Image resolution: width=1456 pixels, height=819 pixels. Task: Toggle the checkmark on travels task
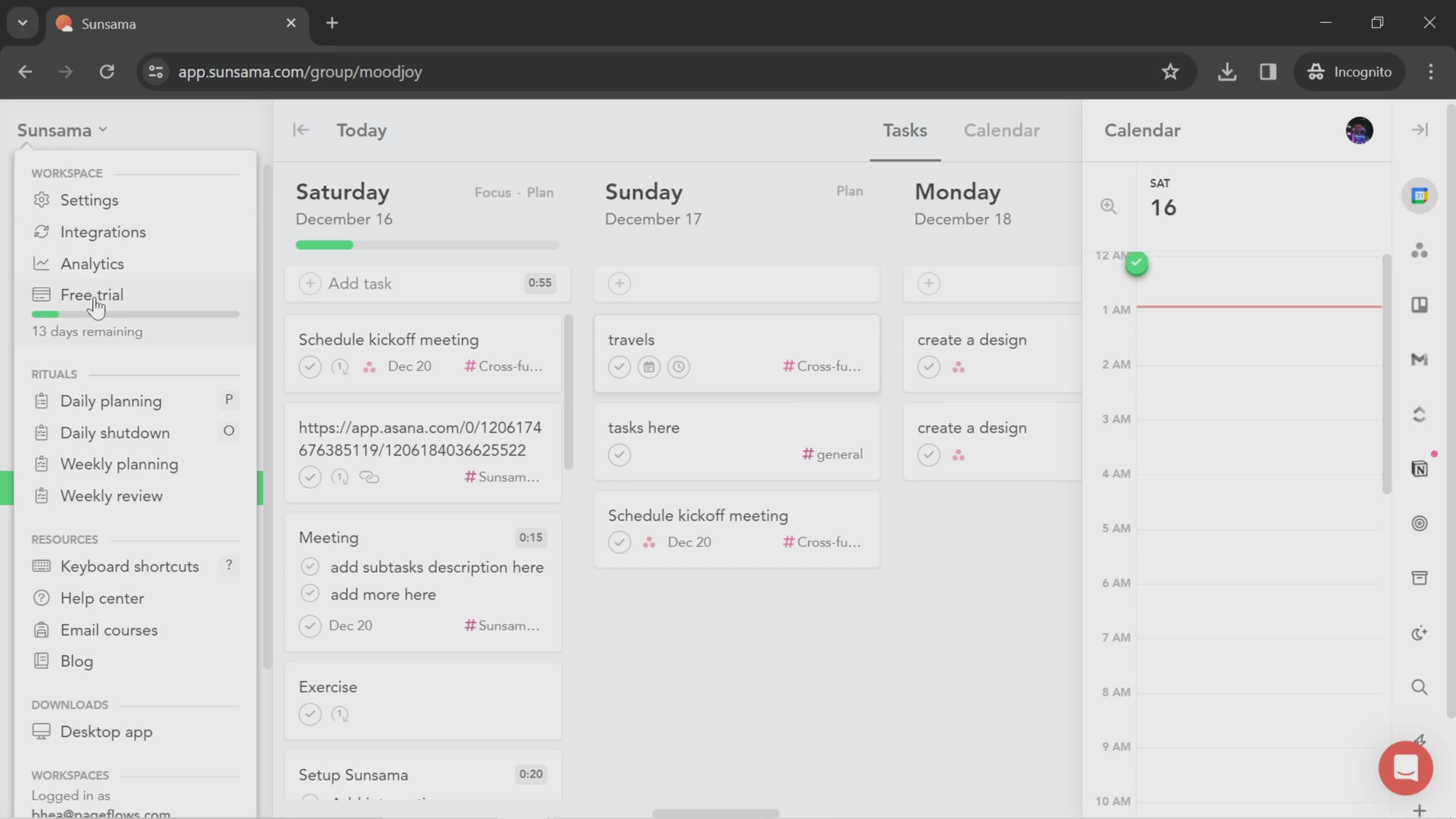click(619, 366)
